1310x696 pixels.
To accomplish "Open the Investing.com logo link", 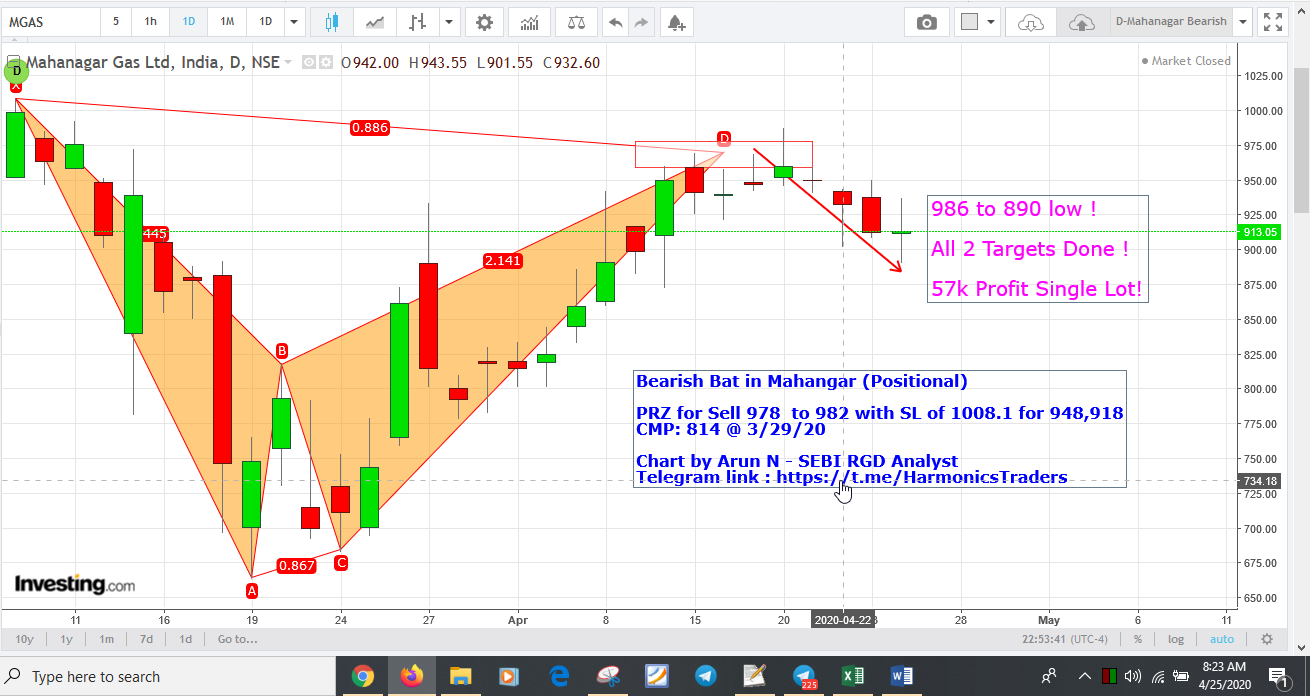I will coord(75,583).
